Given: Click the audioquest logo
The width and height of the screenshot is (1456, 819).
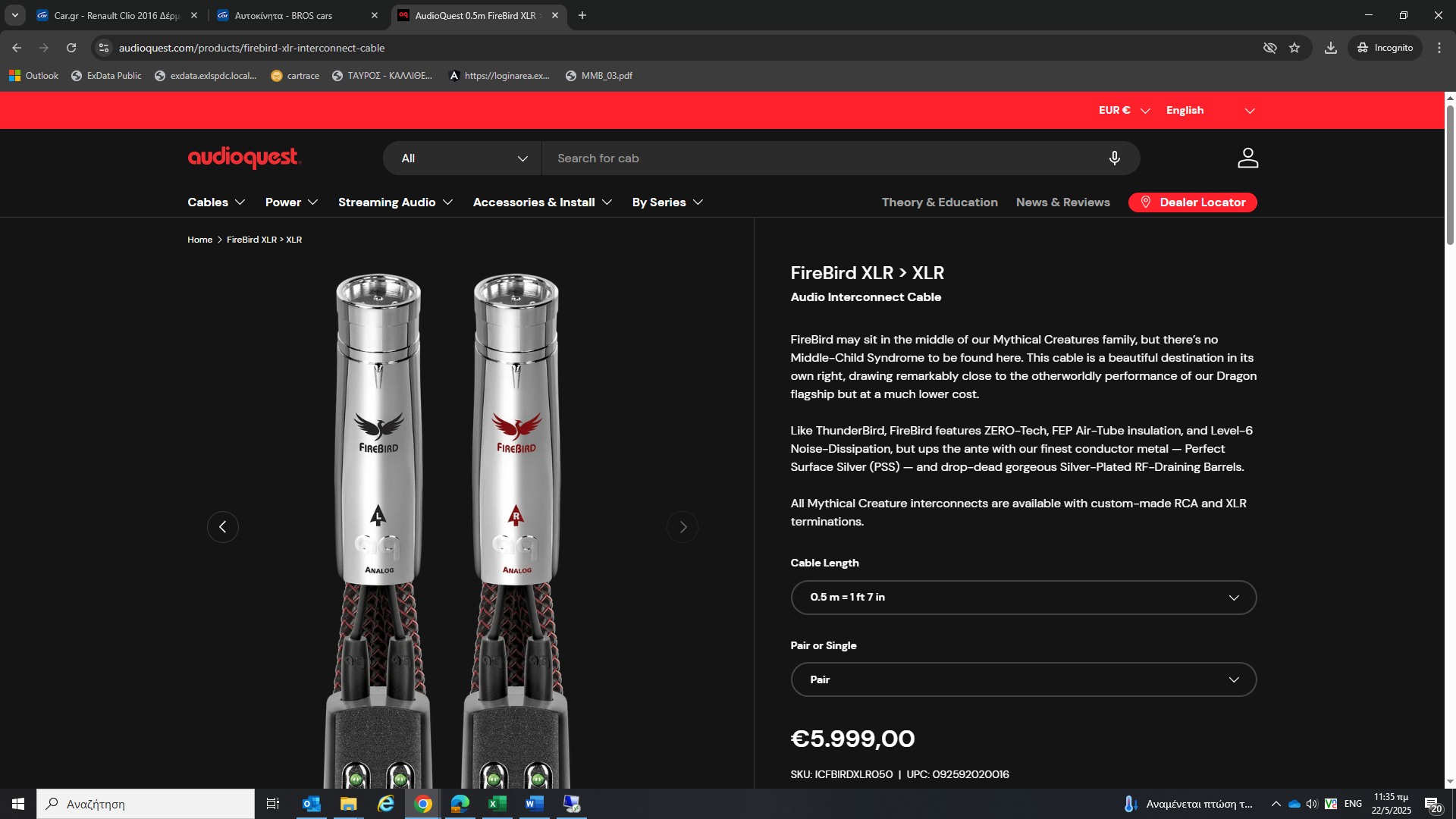Looking at the screenshot, I should [244, 158].
